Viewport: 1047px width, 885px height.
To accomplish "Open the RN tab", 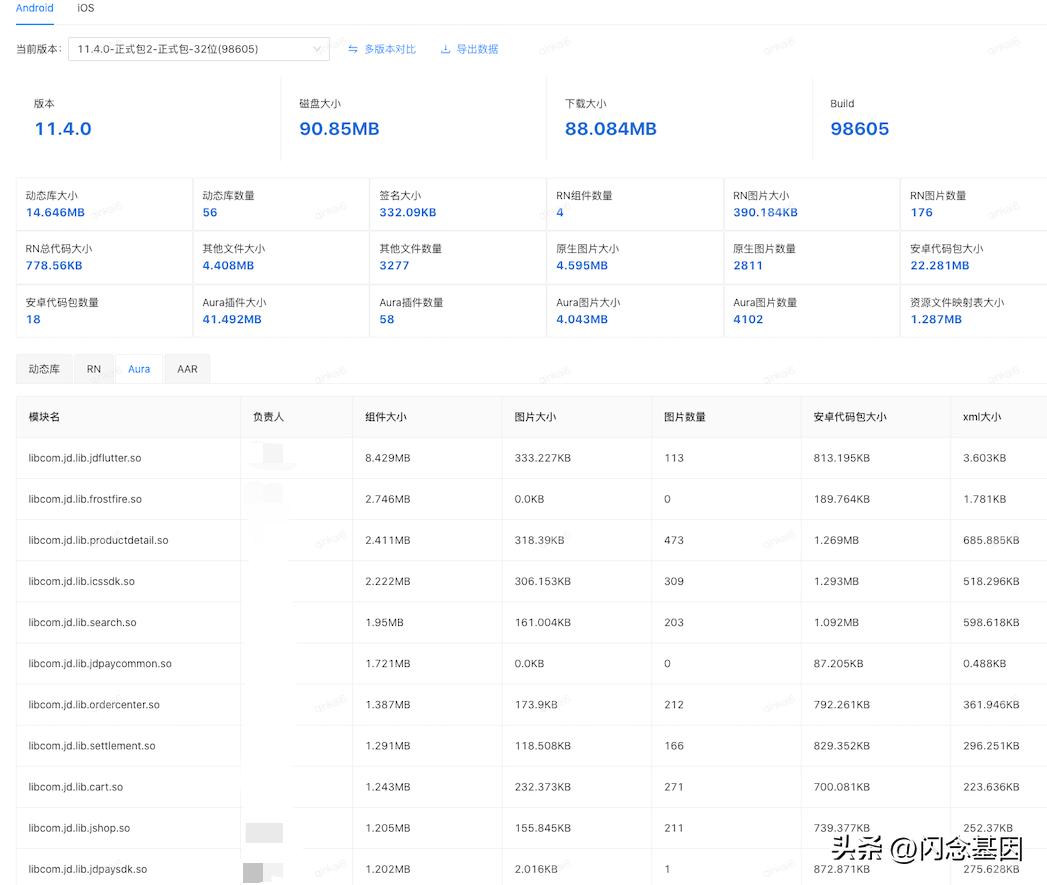I will tap(94, 368).
